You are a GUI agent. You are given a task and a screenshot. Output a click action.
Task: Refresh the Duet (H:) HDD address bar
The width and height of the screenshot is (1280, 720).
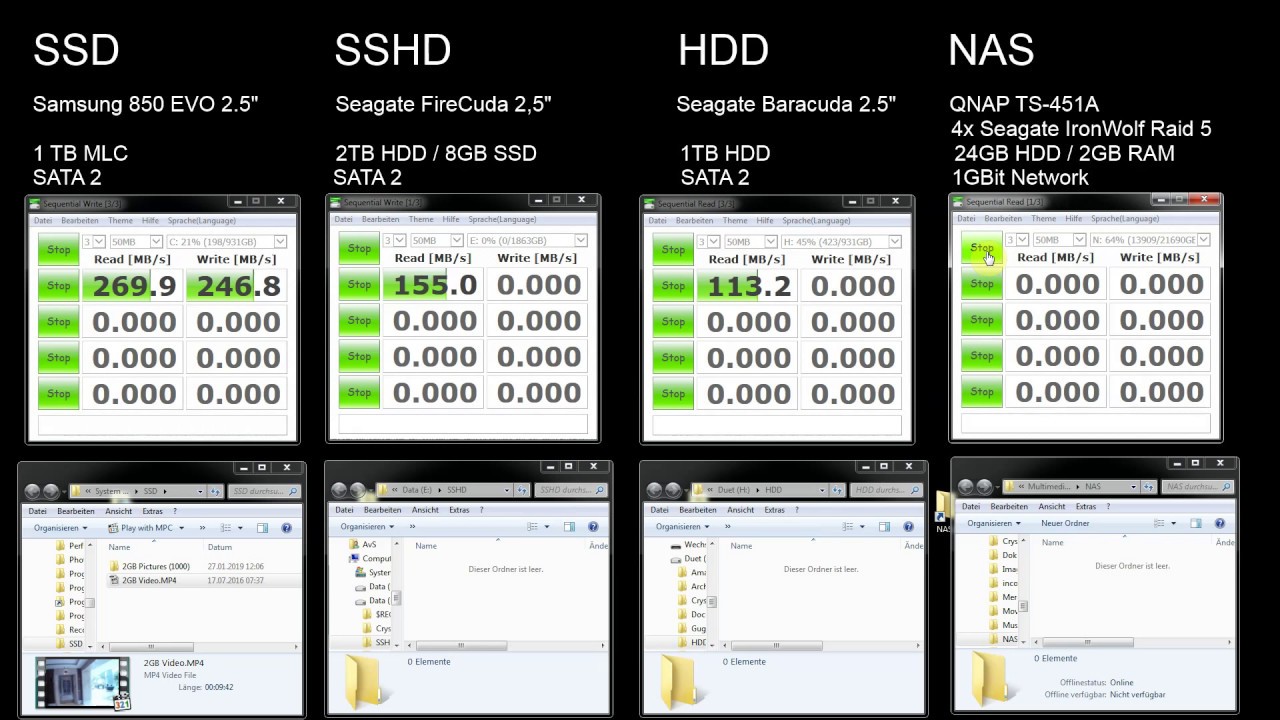click(838, 490)
